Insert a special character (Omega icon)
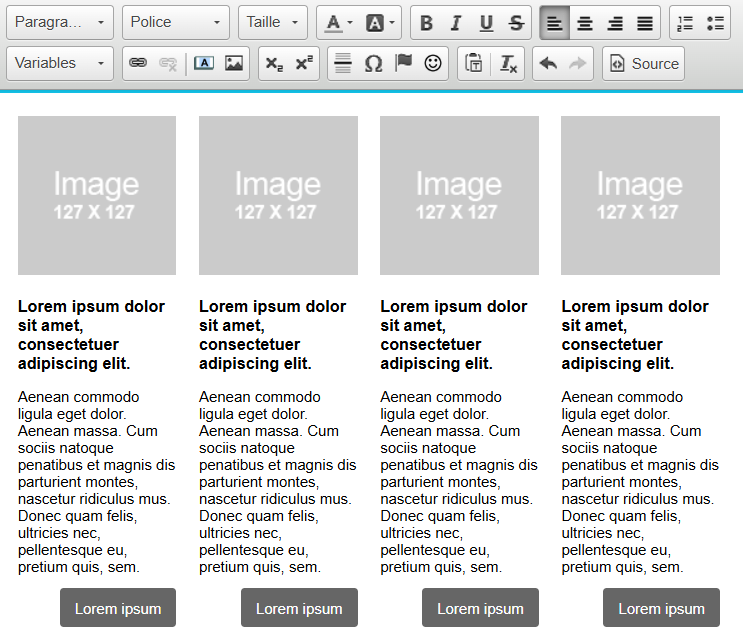743x638 pixels. (373, 63)
